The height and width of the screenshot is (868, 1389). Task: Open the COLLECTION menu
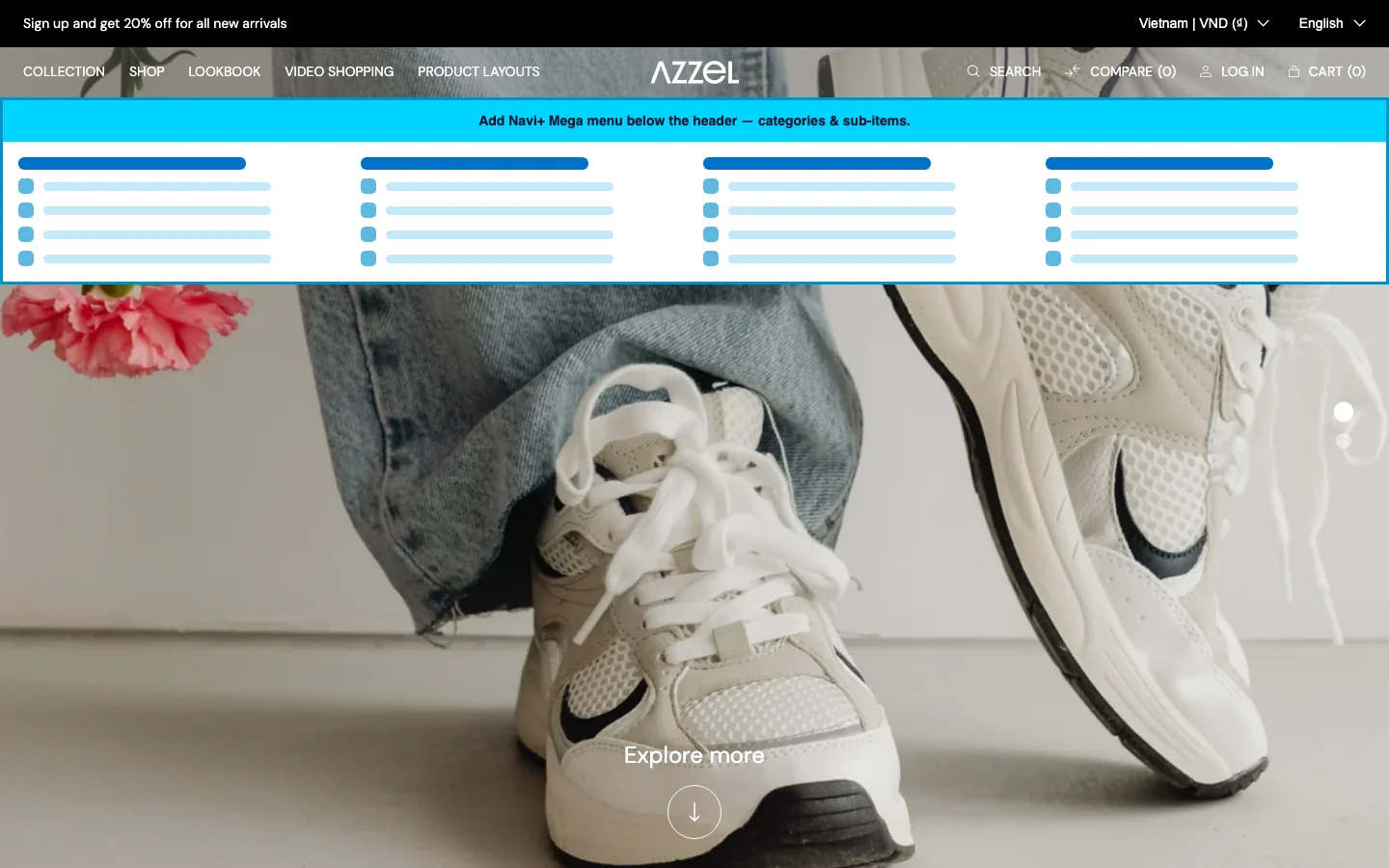click(x=64, y=71)
